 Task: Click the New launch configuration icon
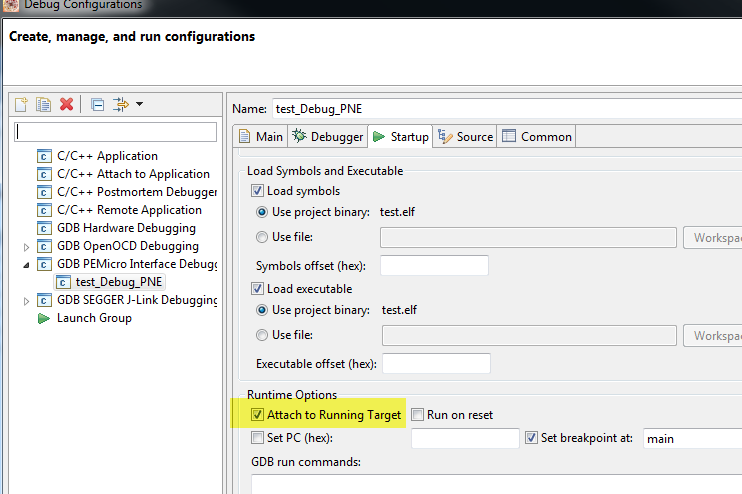tap(21, 104)
